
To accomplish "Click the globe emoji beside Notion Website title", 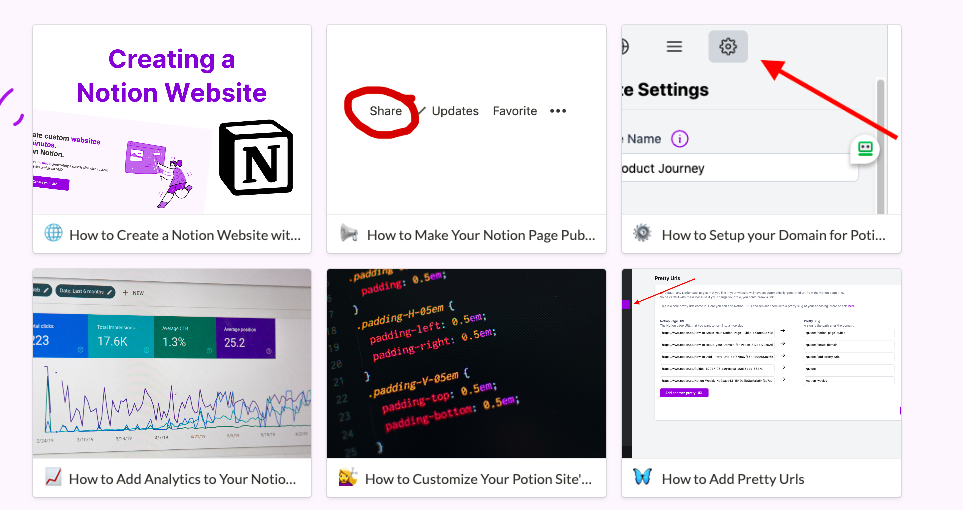I will tap(54, 234).
